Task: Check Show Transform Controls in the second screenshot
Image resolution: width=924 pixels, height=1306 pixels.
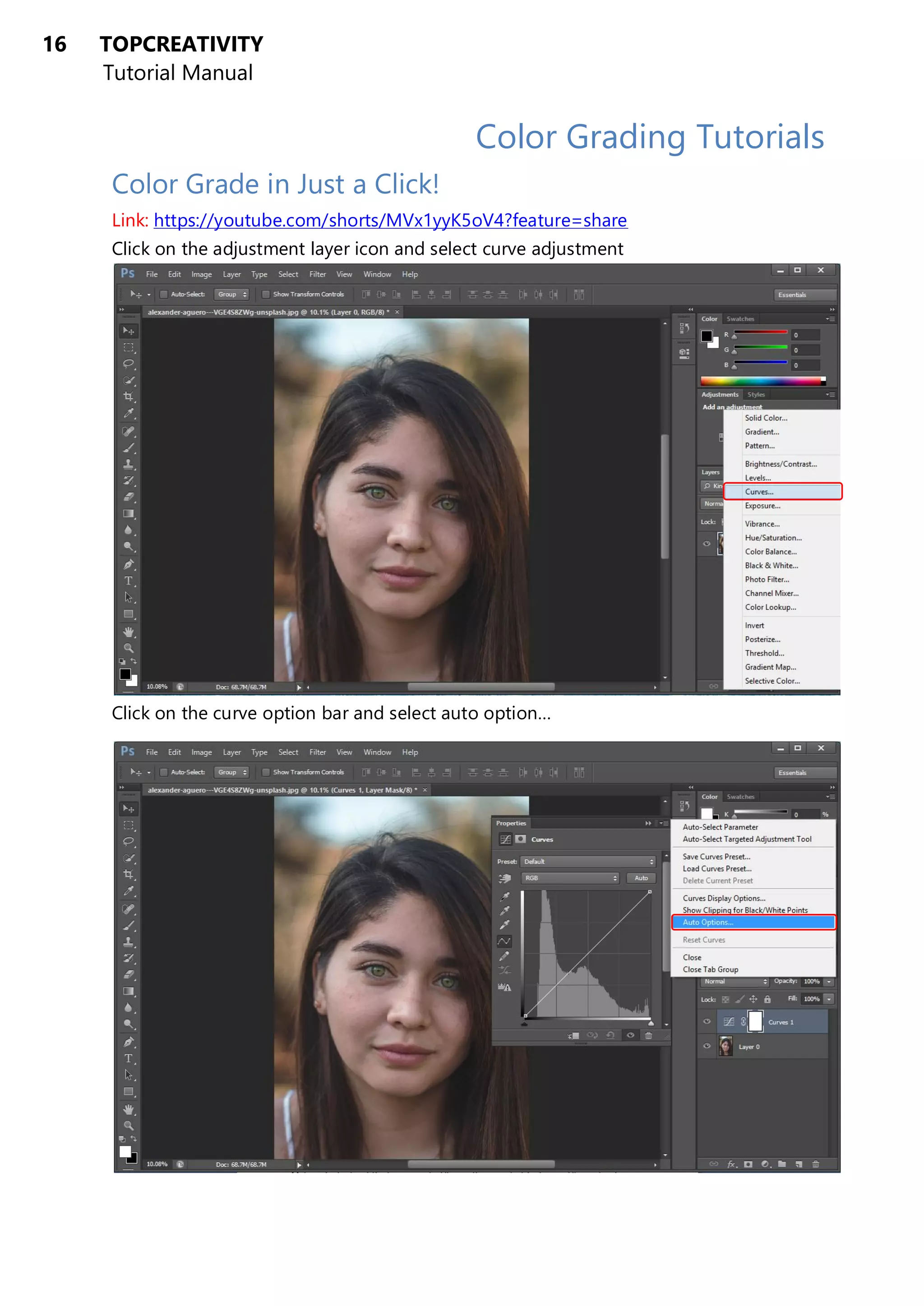Action: pos(266,772)
